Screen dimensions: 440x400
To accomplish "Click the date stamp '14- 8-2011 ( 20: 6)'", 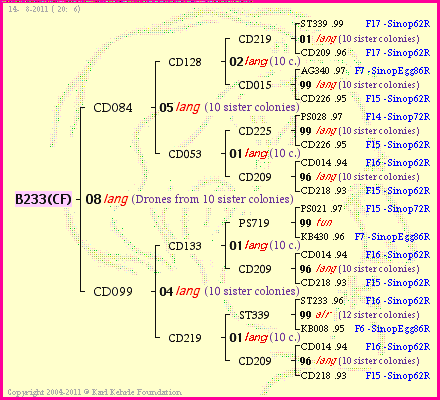I will [x=44, y=9].
